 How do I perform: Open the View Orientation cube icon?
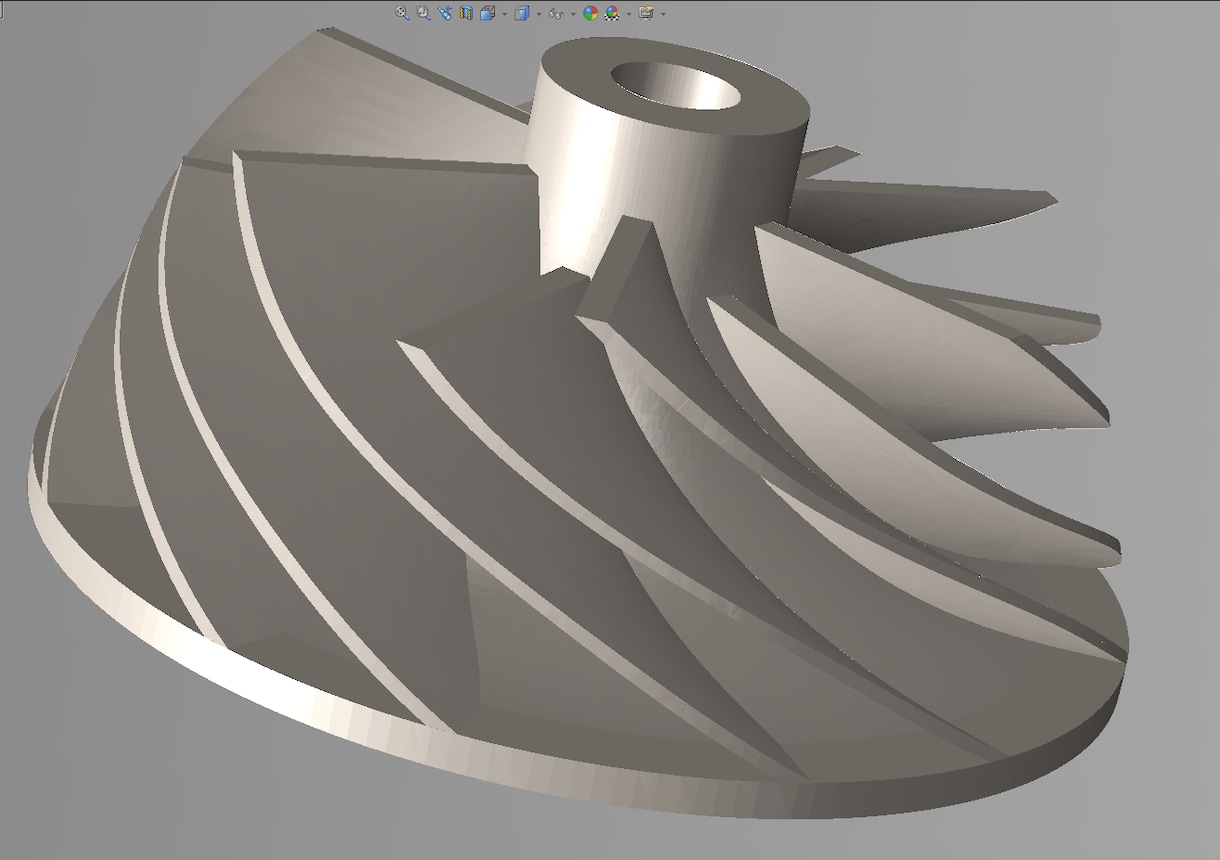[x=488, y=13]
